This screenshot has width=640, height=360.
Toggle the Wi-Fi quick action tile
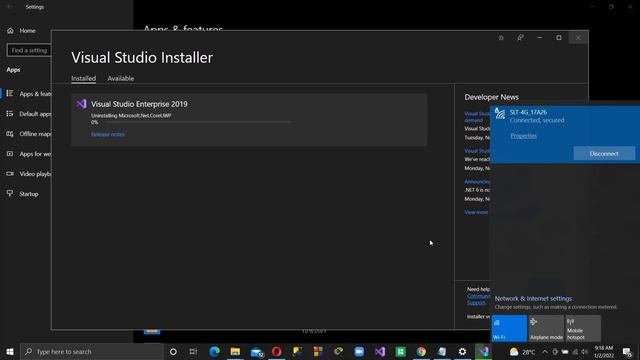coord(509,328)
